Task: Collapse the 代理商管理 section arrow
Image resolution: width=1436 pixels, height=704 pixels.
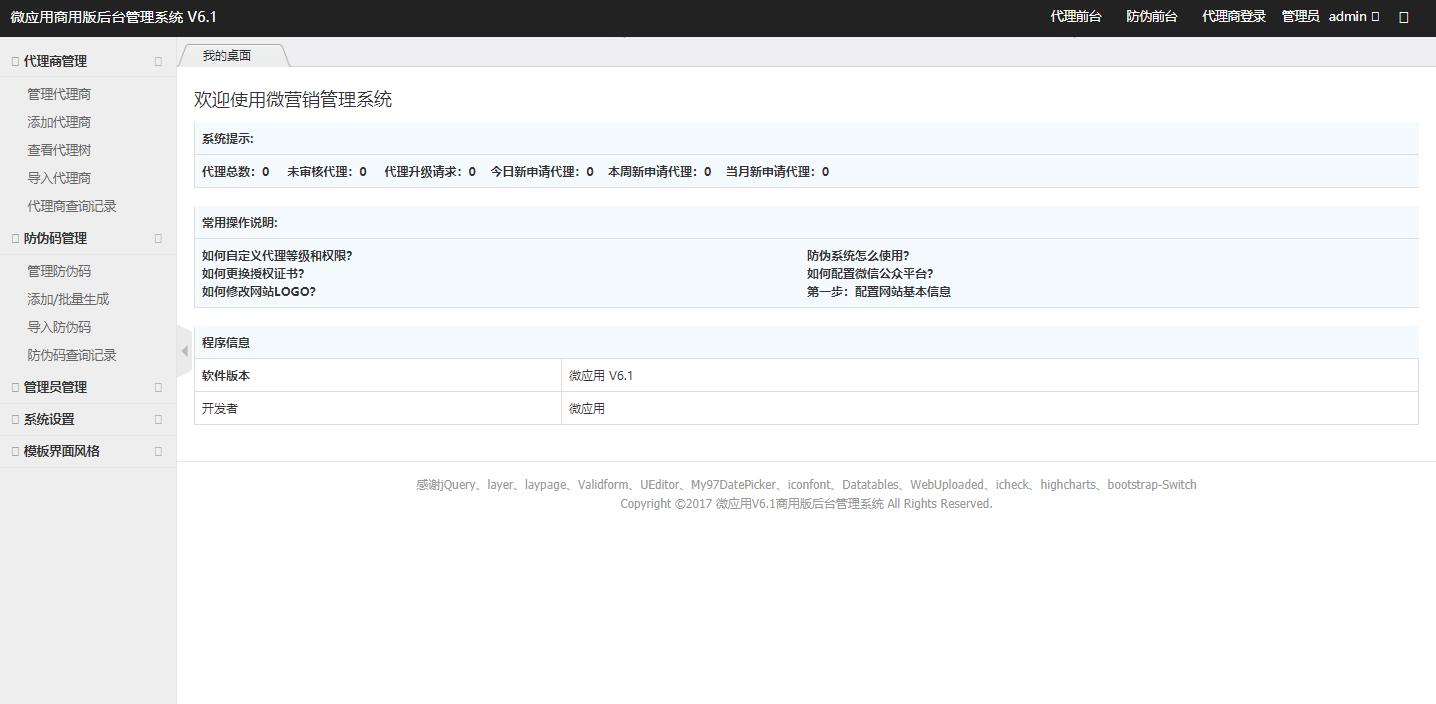Action: (158, 61)
